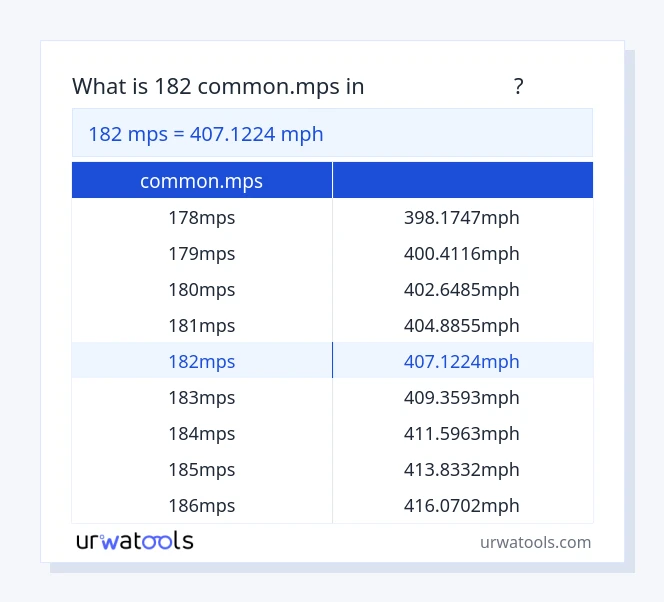
Task: Click the 416.0702mph value
Action: tap(461, 506)
